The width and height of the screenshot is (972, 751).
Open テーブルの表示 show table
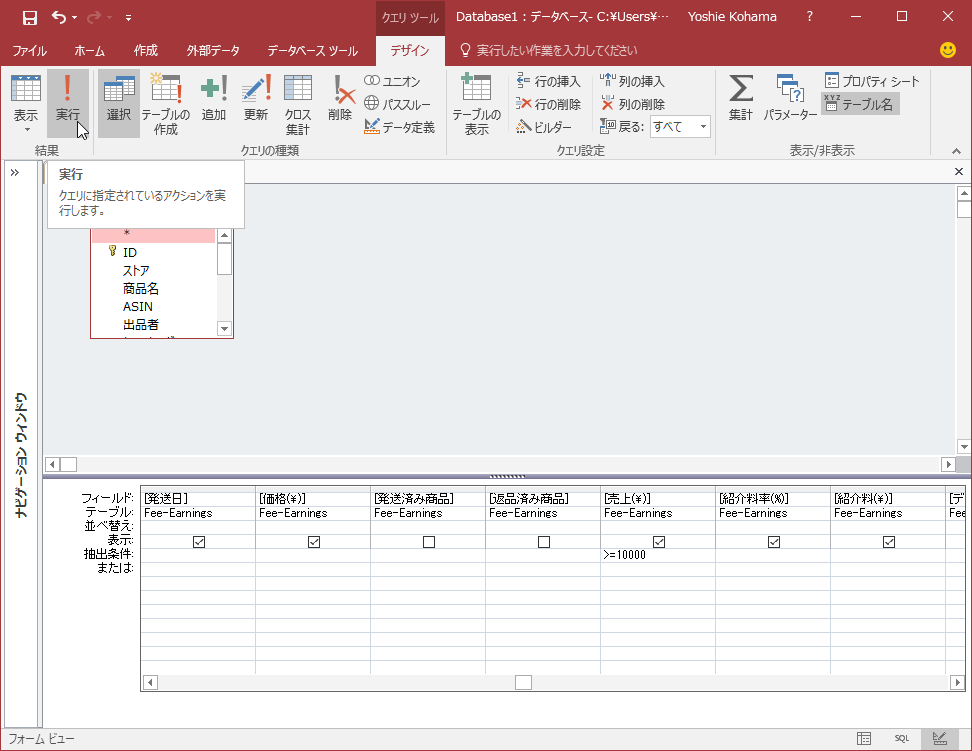476,103
